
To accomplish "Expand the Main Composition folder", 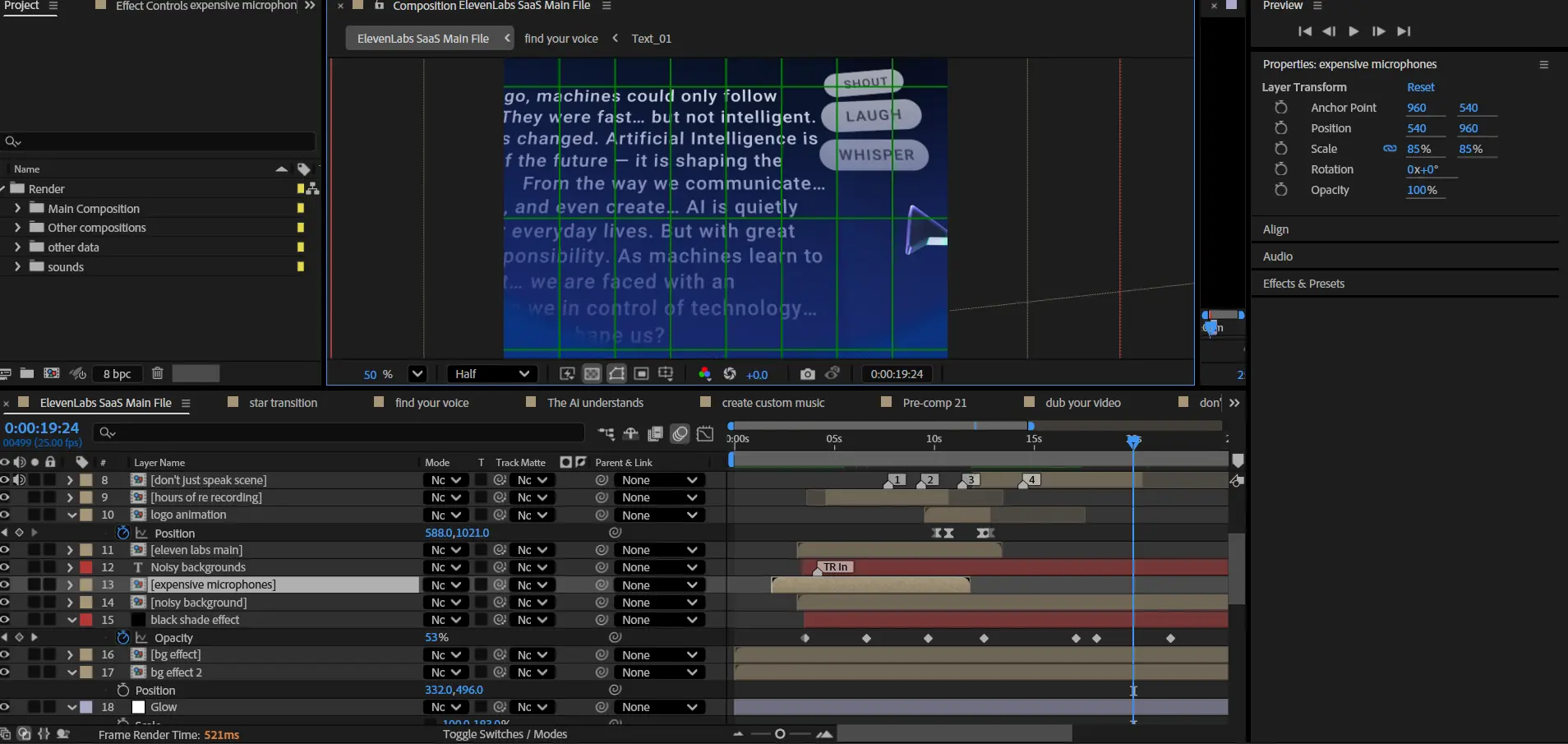I will coord(17,208).
